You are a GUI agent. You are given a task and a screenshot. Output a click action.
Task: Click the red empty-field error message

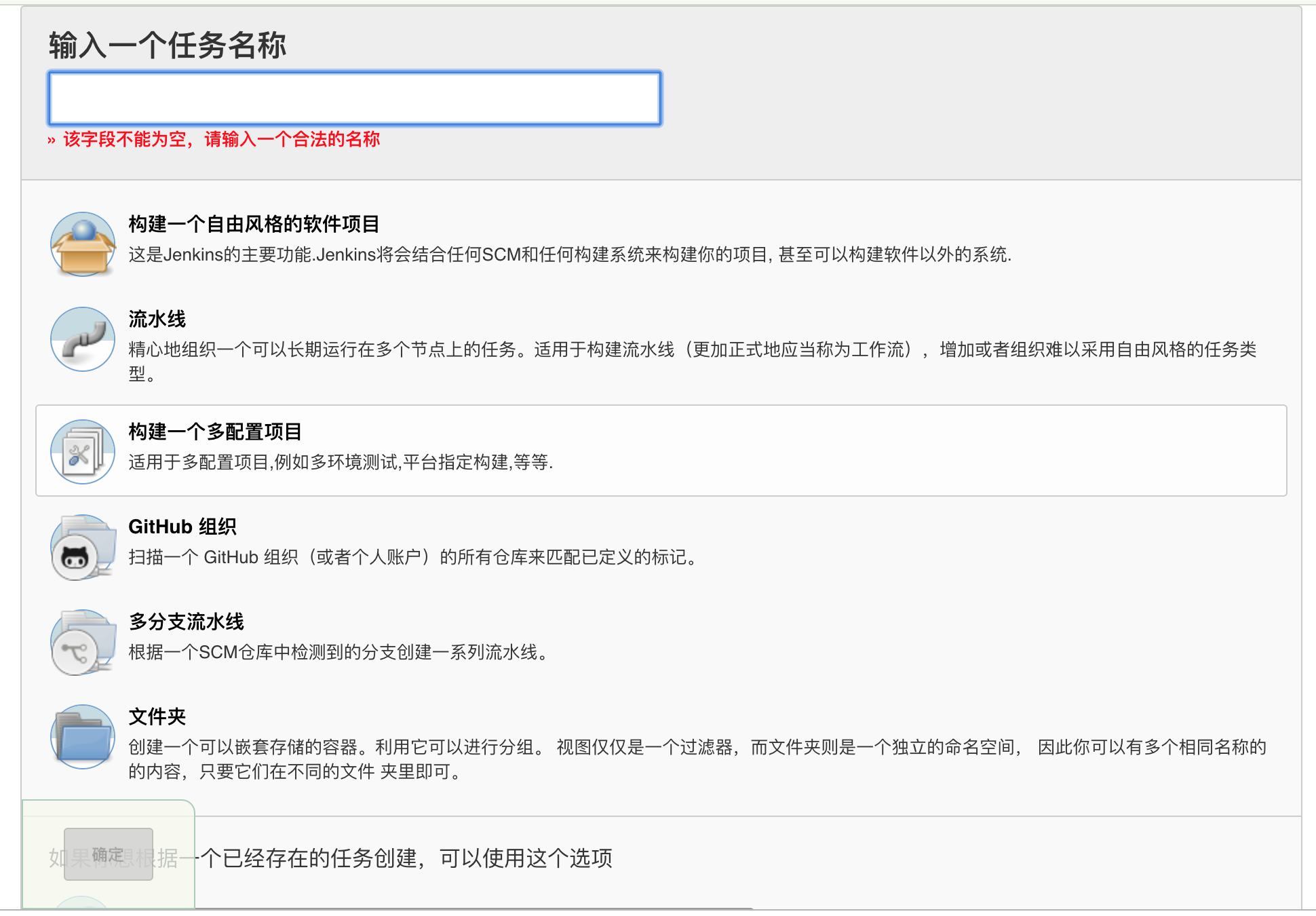pyautogui.click(x=221, y=140)
